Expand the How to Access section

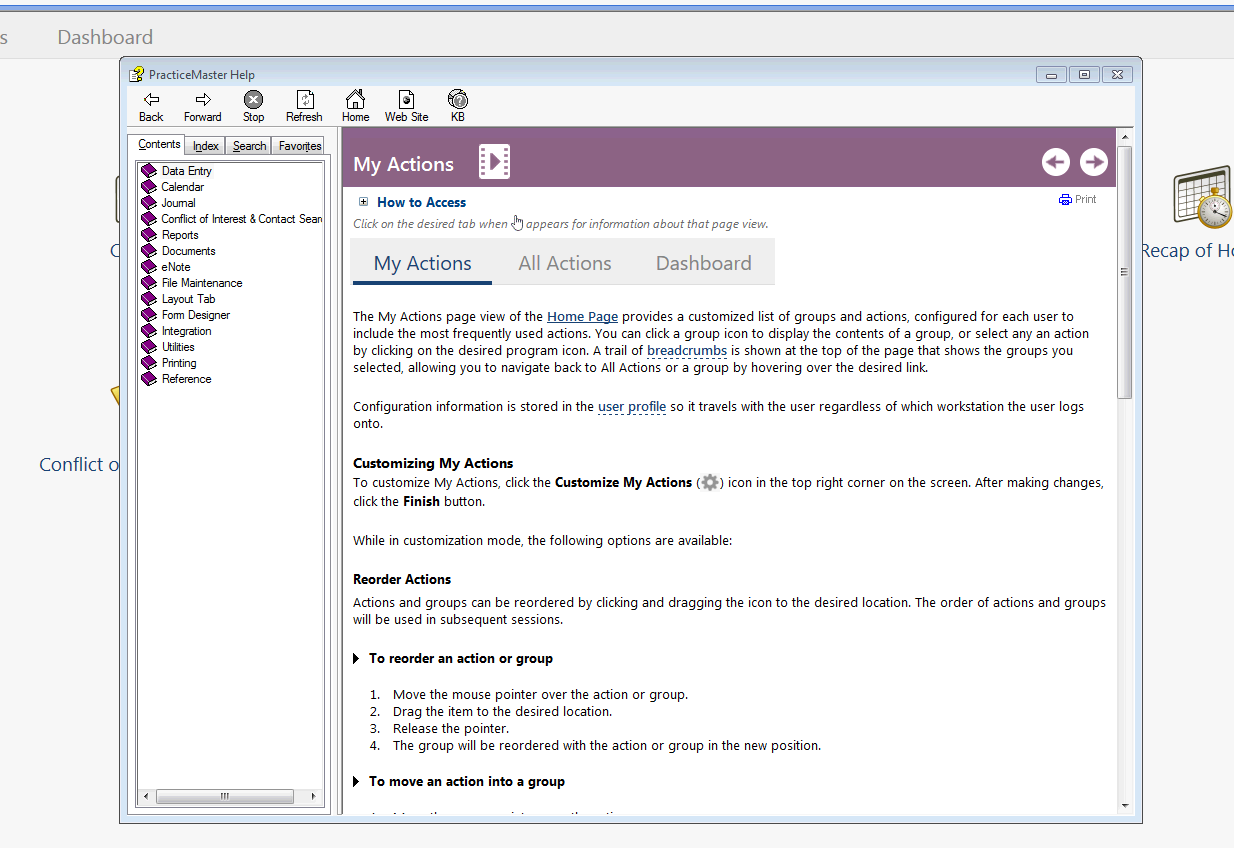364,202
